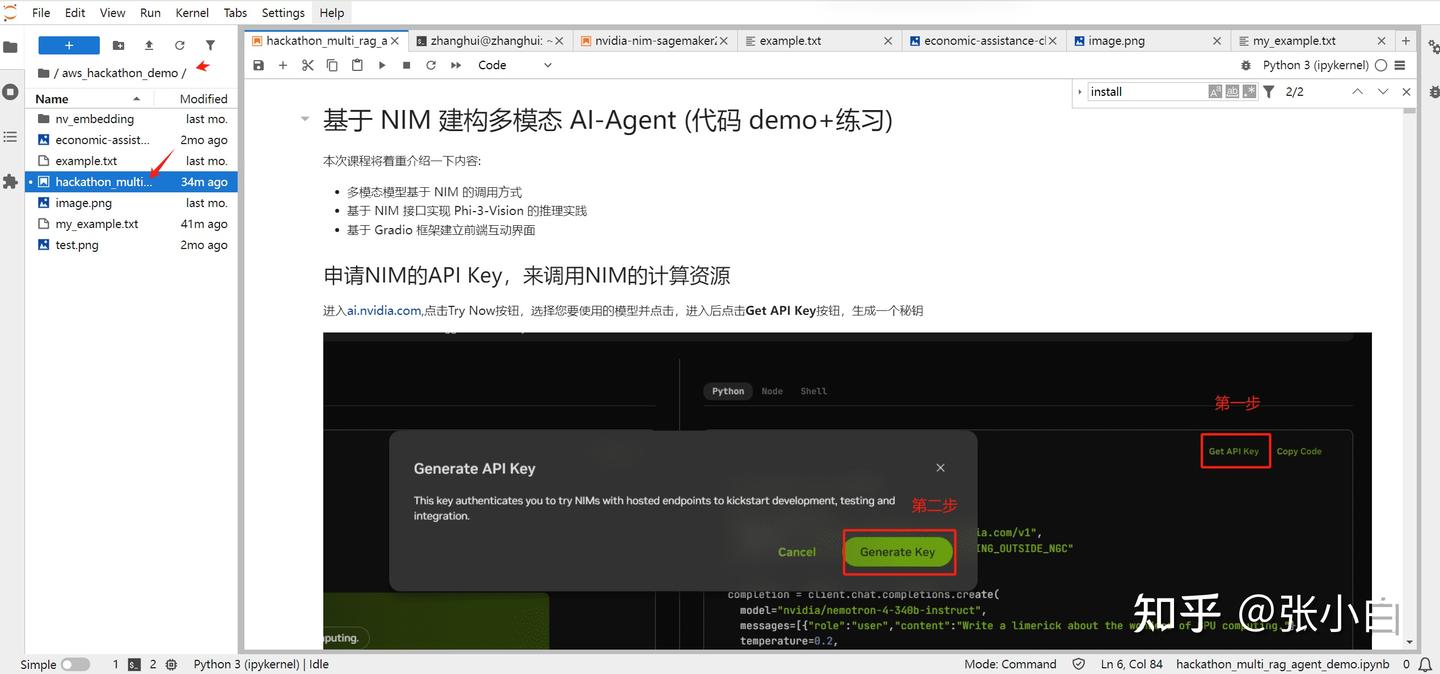
Task: Click the root folder breadcrumb icon
Action: click(43, 73)
